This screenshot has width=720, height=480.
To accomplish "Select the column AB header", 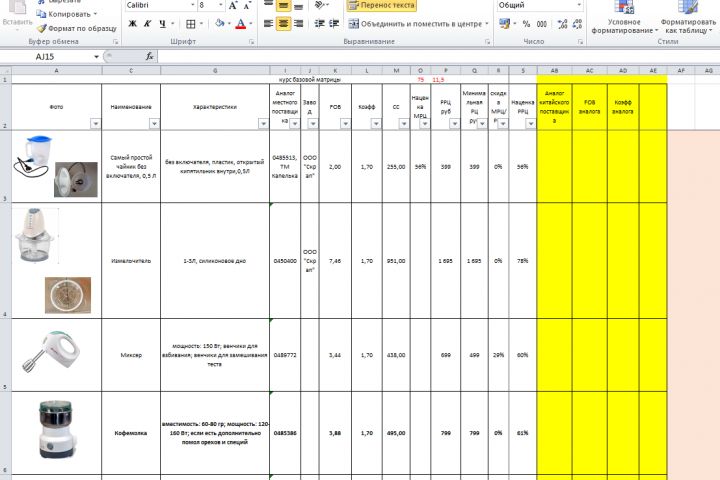I will click(x=554, y=71).
